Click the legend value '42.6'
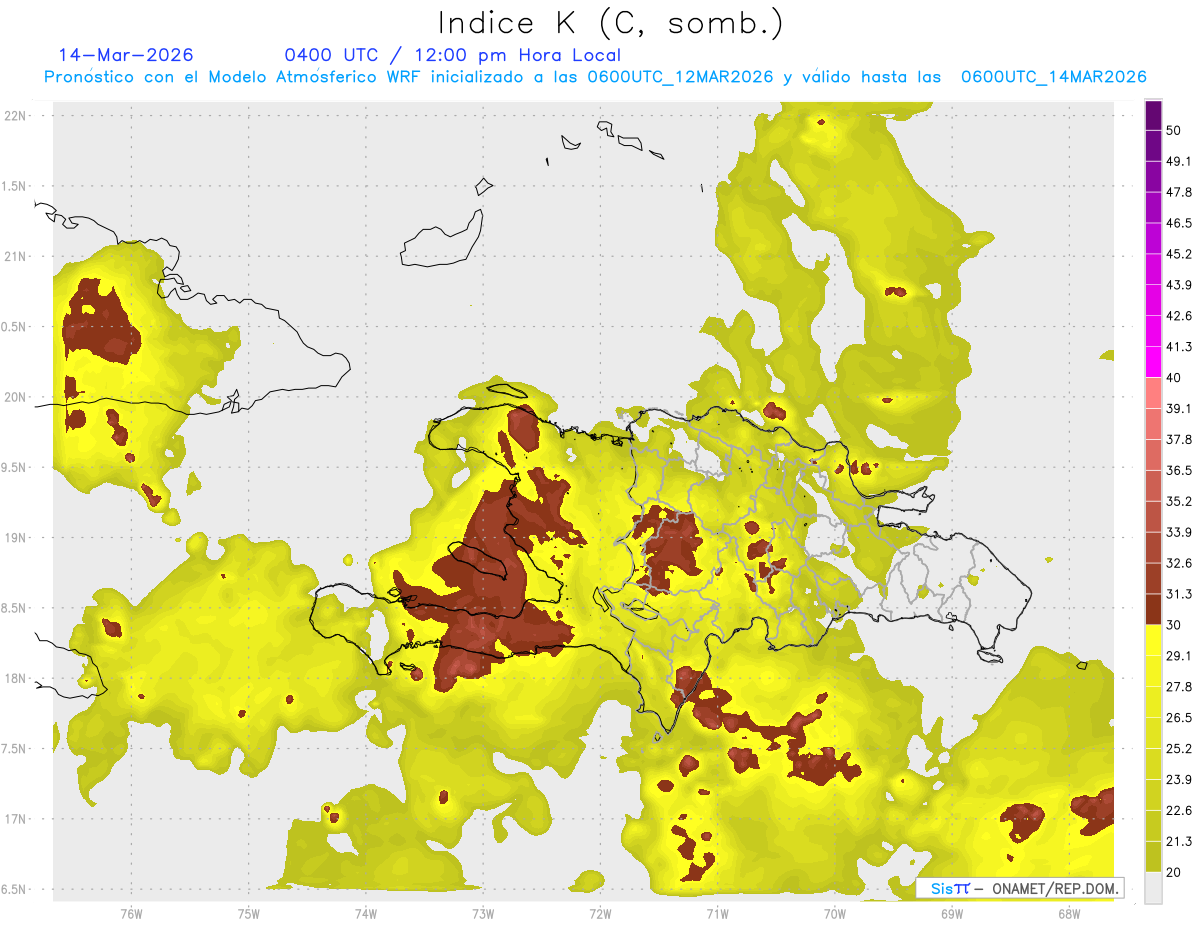Viewport: 1200px width, 927px height. click(x=1179, y=316)
